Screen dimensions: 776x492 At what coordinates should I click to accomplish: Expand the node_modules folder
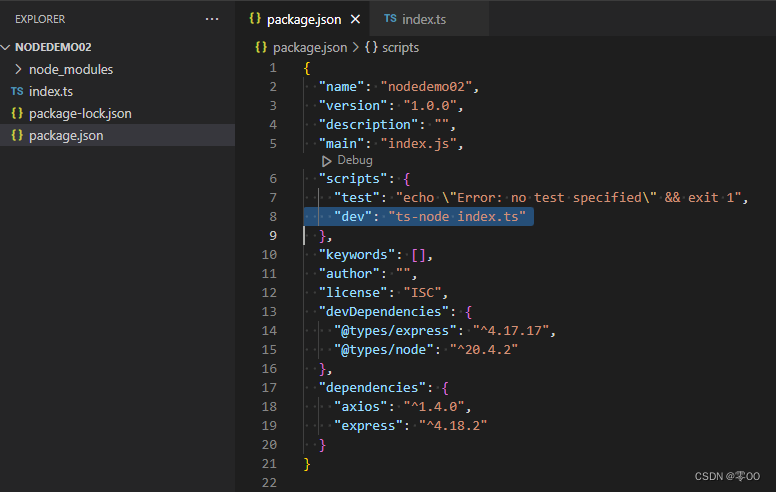[x=18, y=69]
